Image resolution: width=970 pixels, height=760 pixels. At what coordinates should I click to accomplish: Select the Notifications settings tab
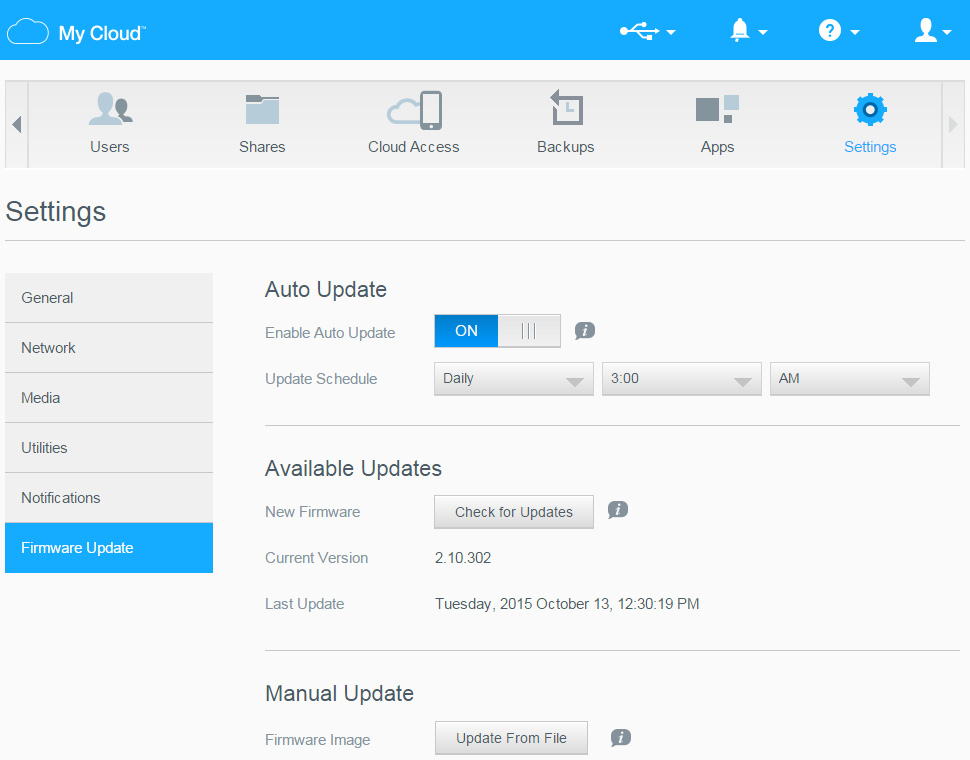(109, 498)
